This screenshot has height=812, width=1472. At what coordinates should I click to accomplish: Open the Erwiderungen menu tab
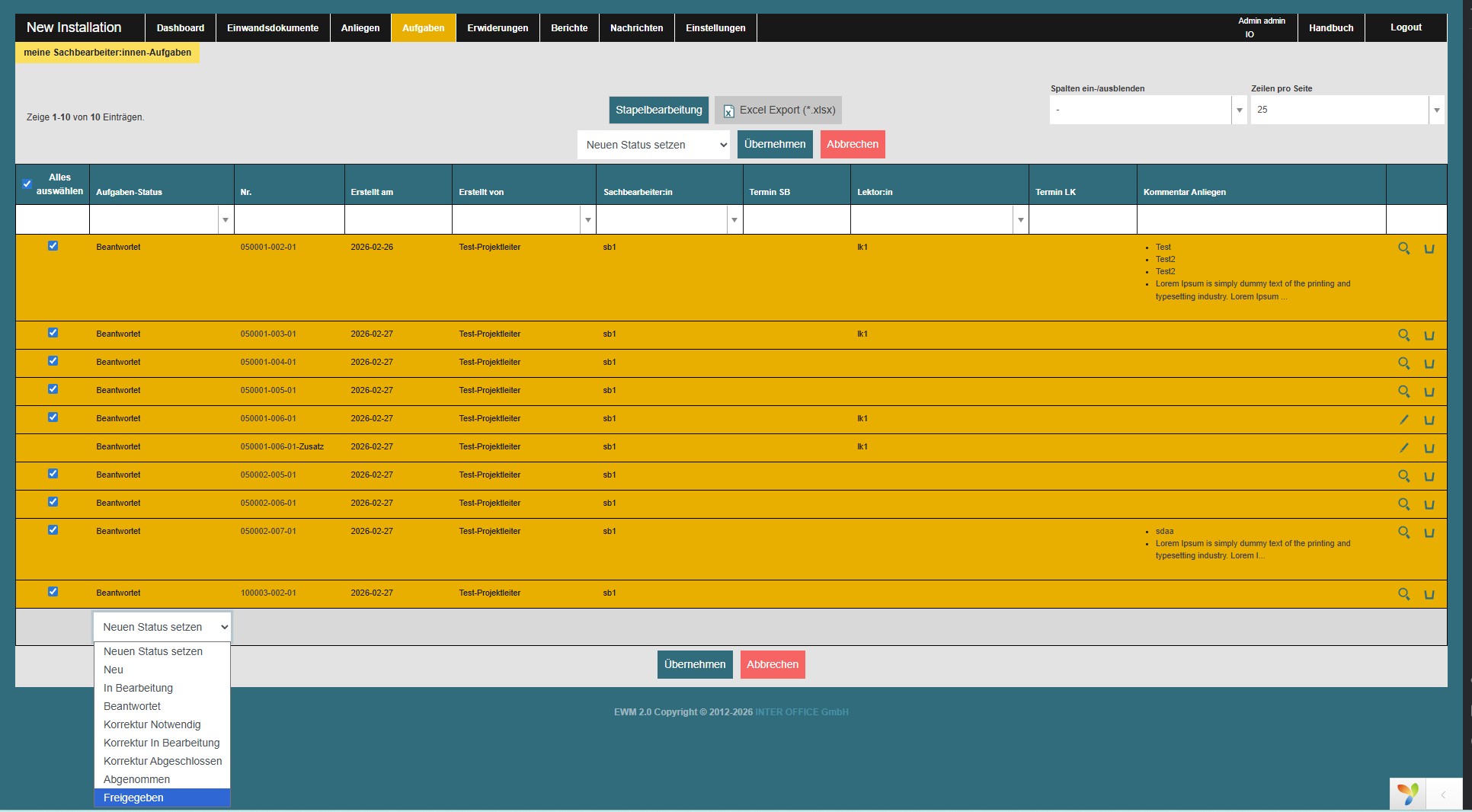coord(498,28)
